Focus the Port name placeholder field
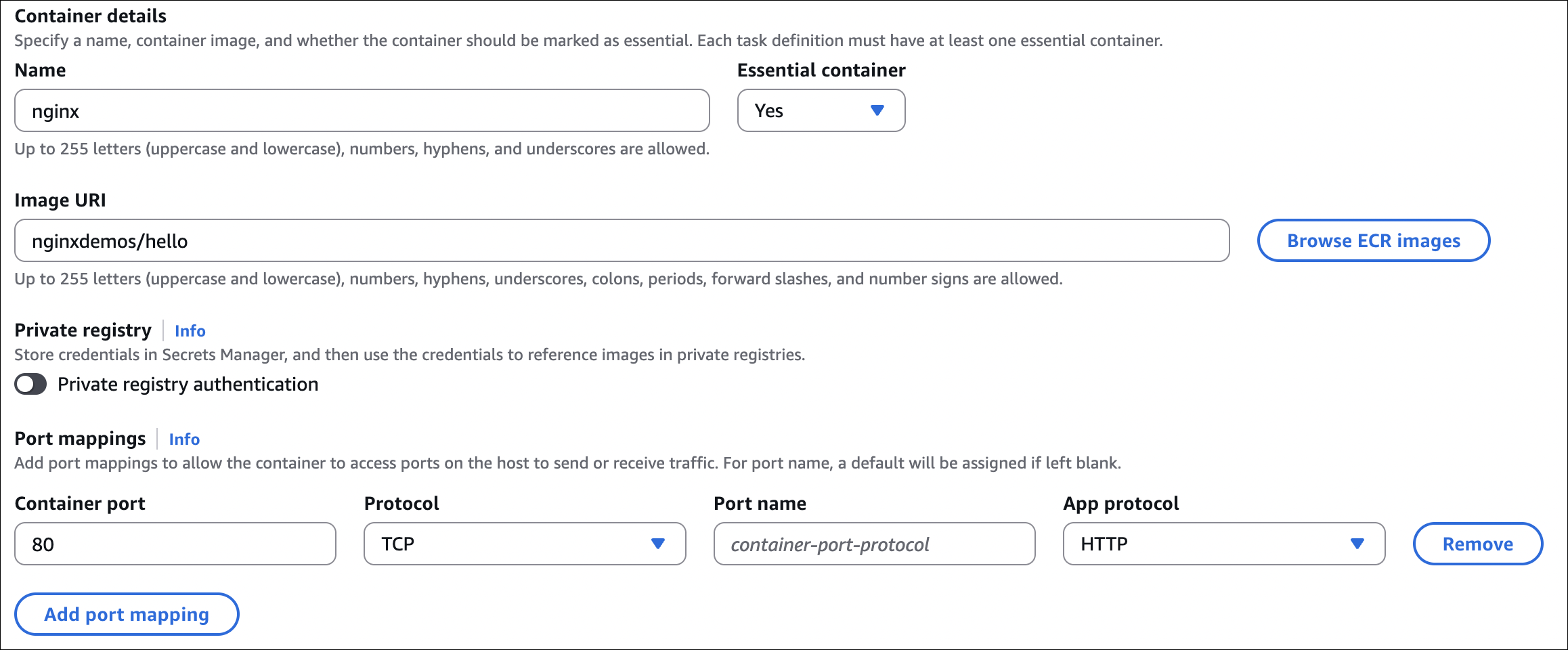This screenshot has width=1568, height=650. [873, 544]
